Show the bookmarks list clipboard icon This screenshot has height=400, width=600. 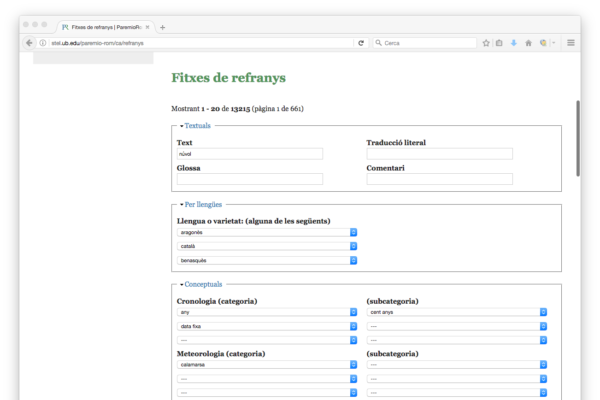click(499, 43)
